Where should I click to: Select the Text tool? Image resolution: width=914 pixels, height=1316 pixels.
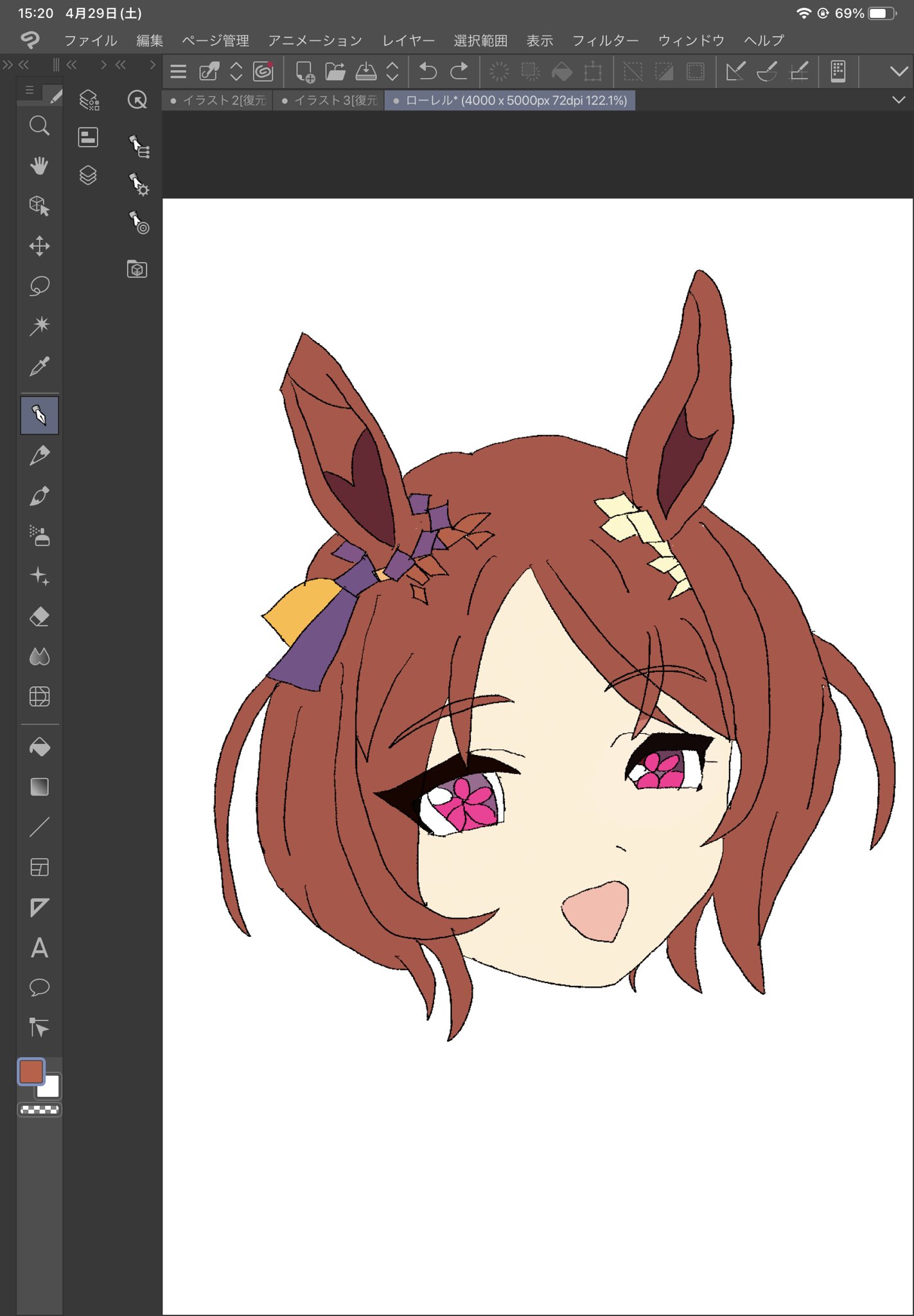point(39,948)
